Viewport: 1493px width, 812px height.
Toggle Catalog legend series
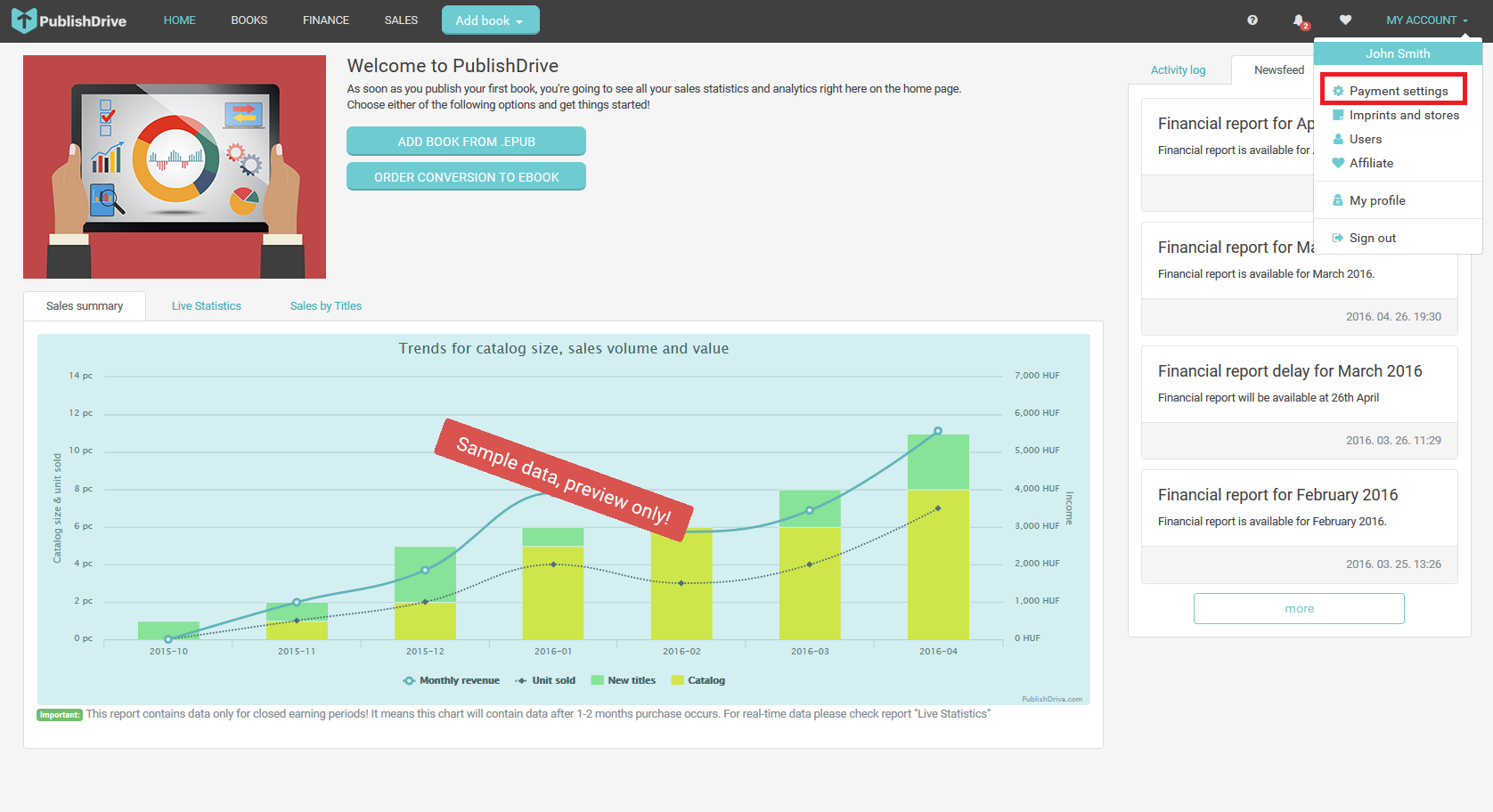[x=698, y=680]
